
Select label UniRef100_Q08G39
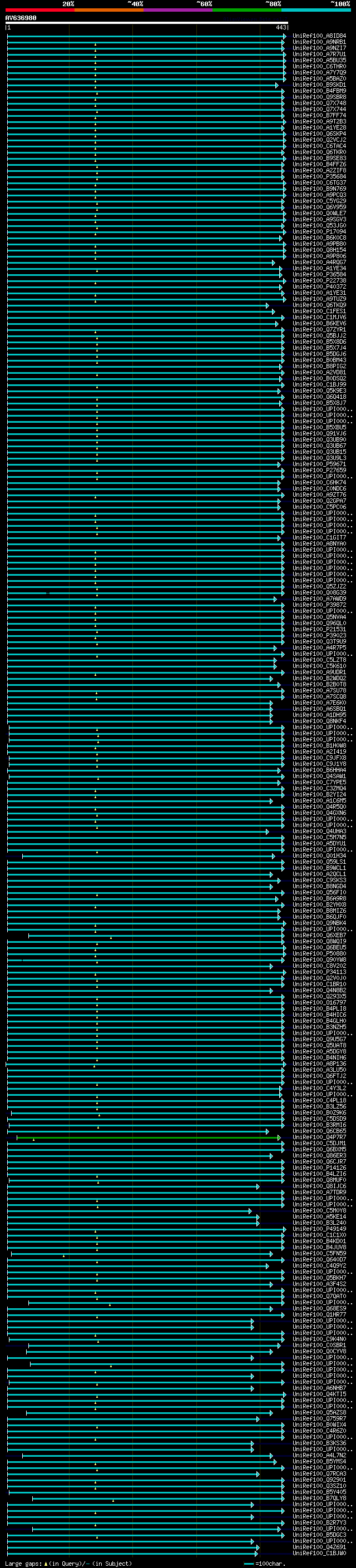(x=319, y=592)
